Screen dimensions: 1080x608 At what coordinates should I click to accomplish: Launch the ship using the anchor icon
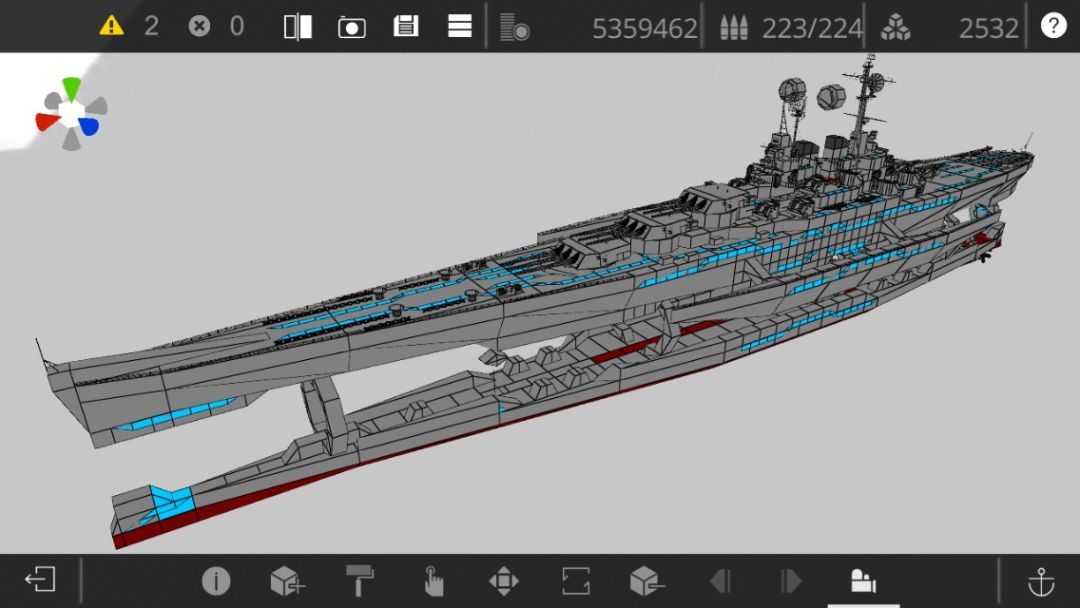(x=1041, y=582)
